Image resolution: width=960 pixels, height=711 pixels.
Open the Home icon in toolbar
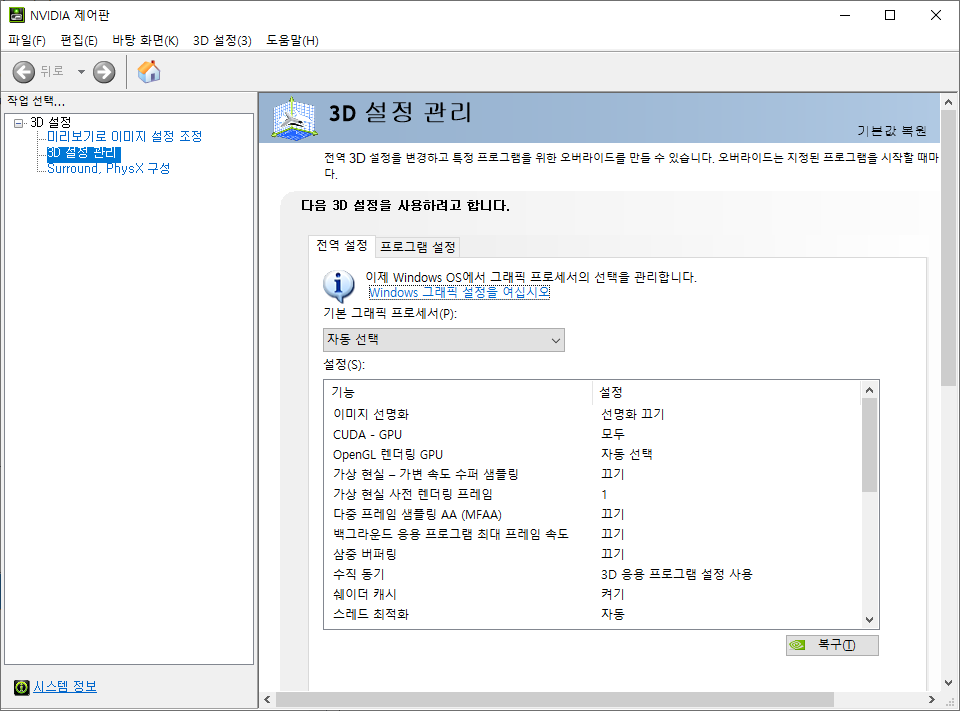[149, 72]
